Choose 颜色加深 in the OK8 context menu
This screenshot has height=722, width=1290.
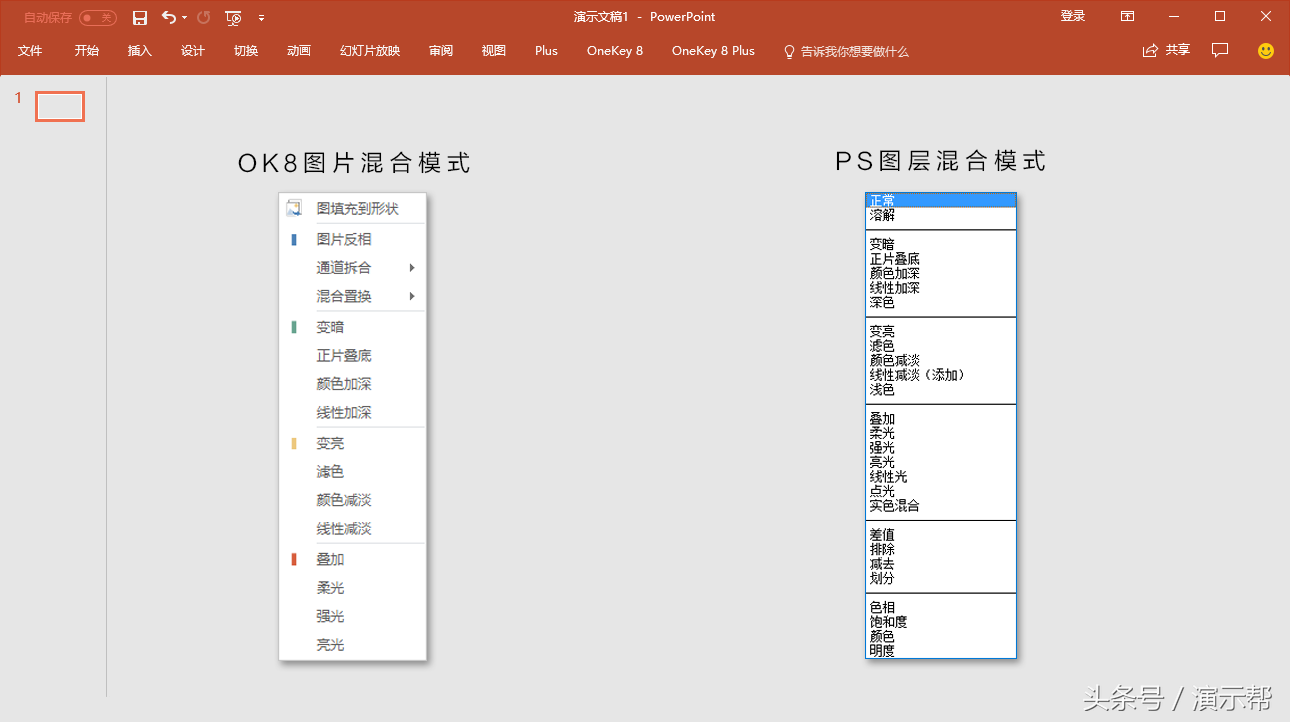point(353,384)
